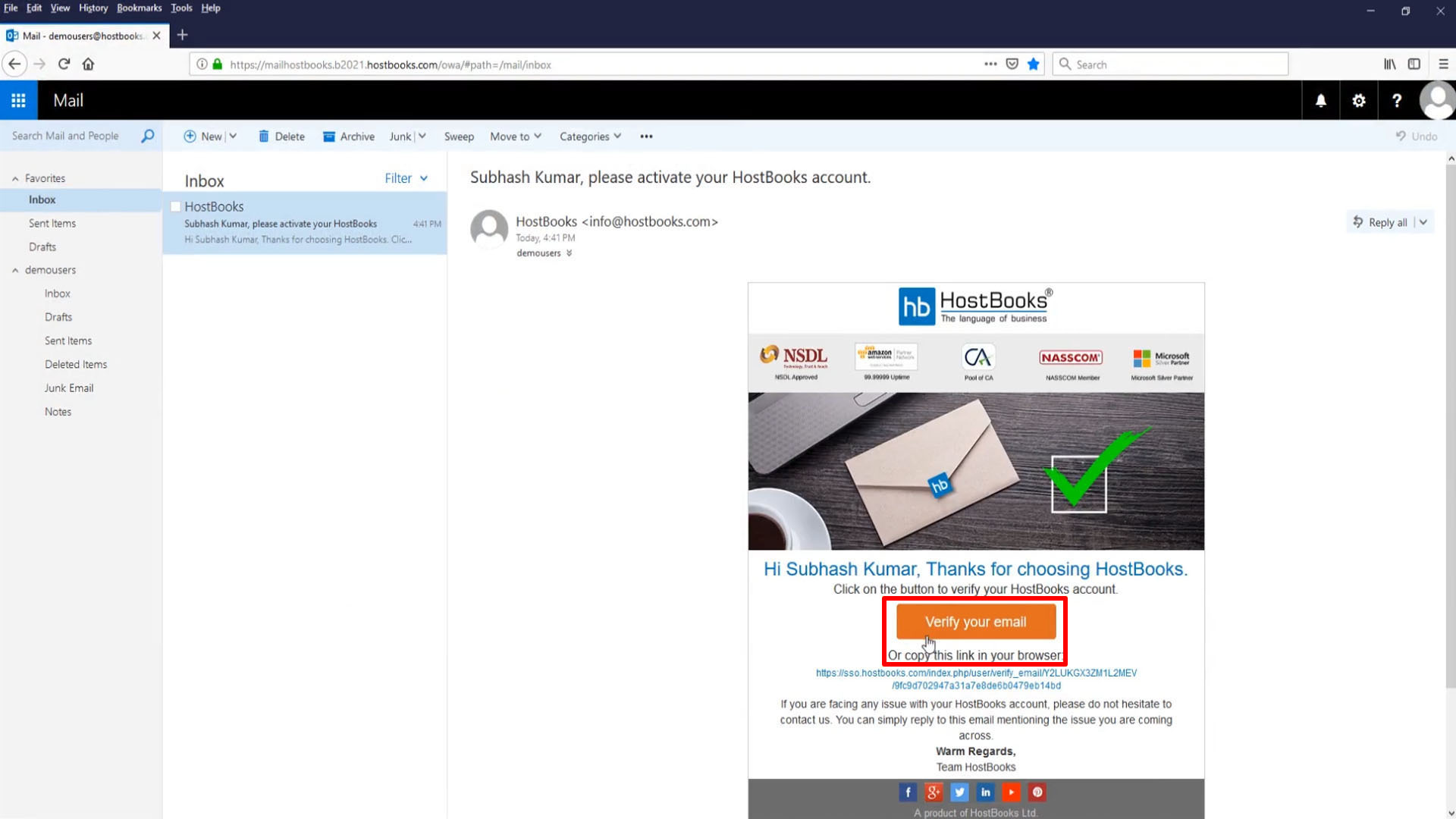This screenshot has width=1456, height=819.
Task: Open the Firefox hamburger menu
Action: [x=1443, y=64]
